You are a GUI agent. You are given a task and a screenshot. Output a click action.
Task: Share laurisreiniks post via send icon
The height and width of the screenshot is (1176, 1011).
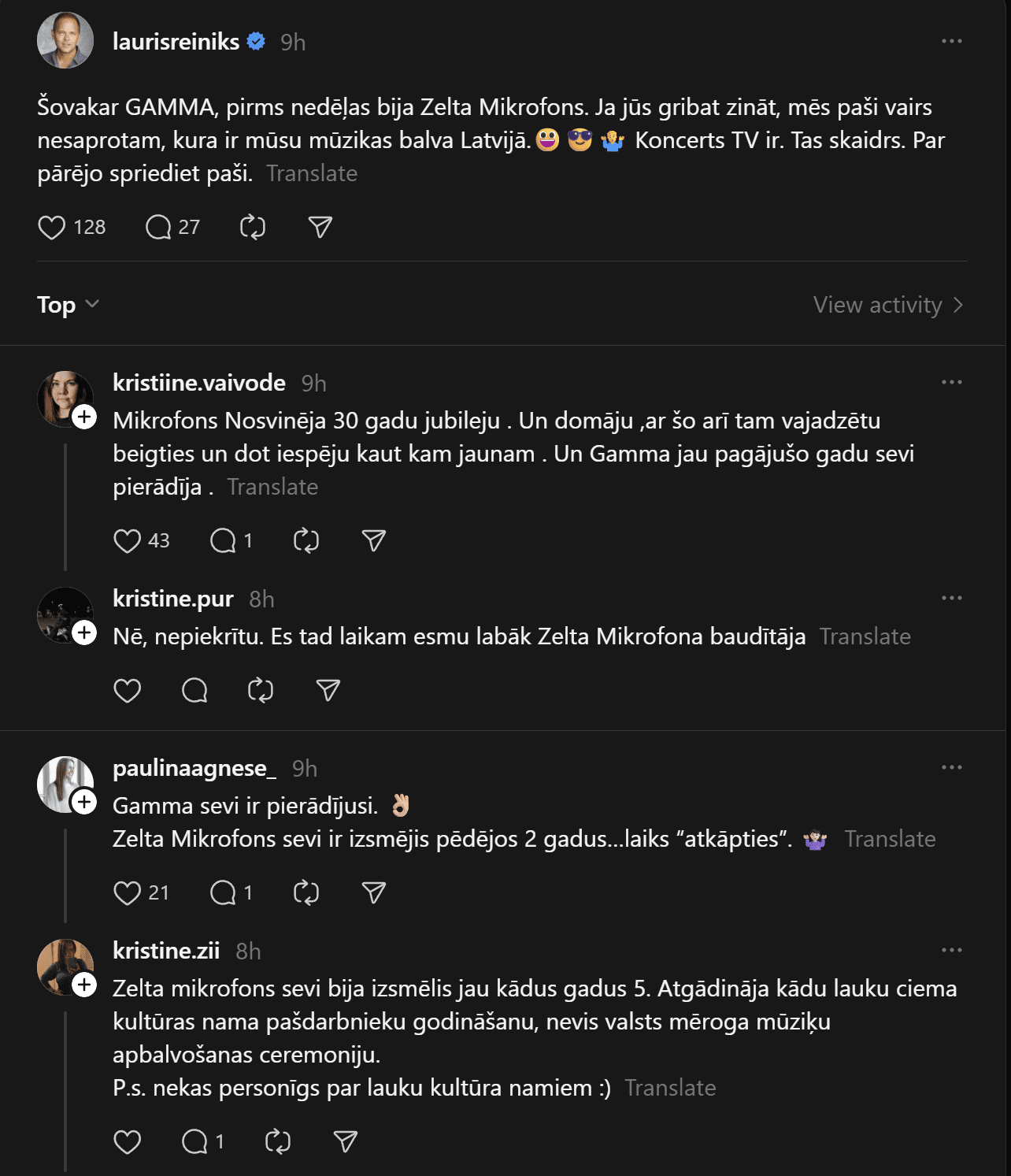pos(320,228)
